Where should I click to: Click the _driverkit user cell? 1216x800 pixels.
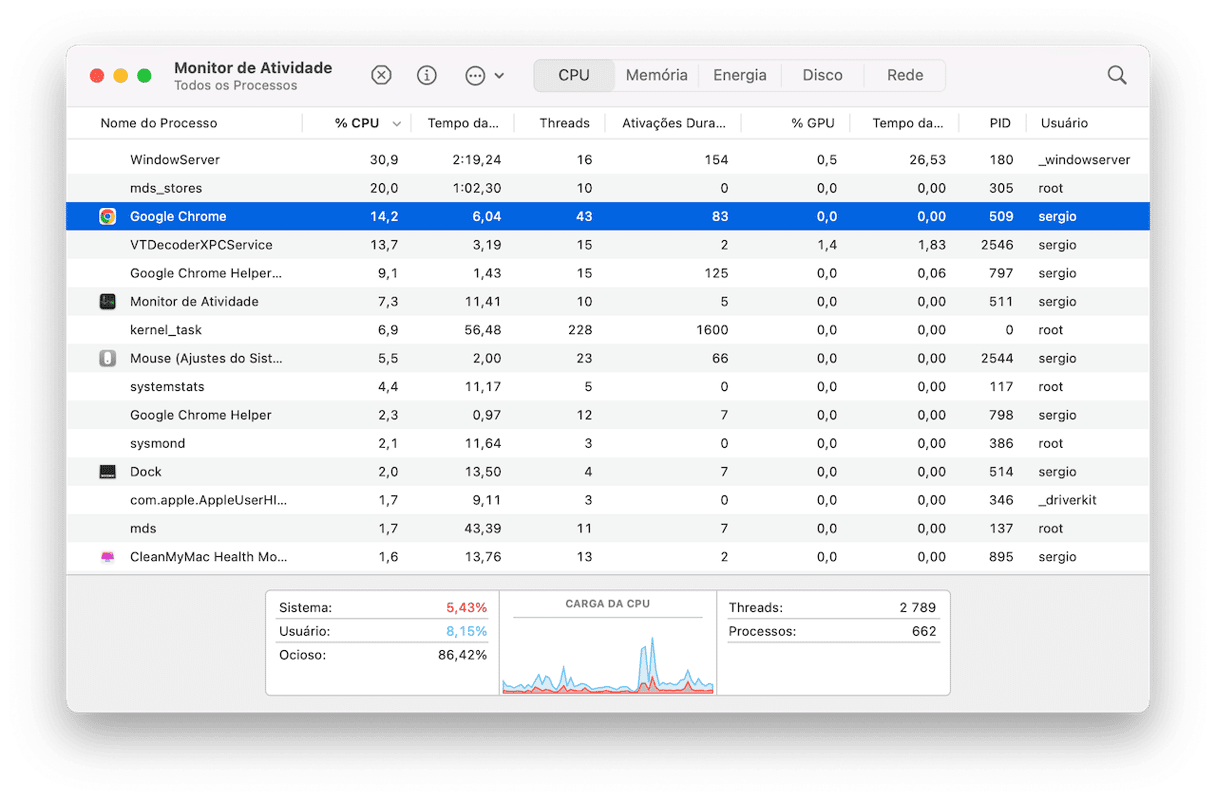coord(1067,500)
